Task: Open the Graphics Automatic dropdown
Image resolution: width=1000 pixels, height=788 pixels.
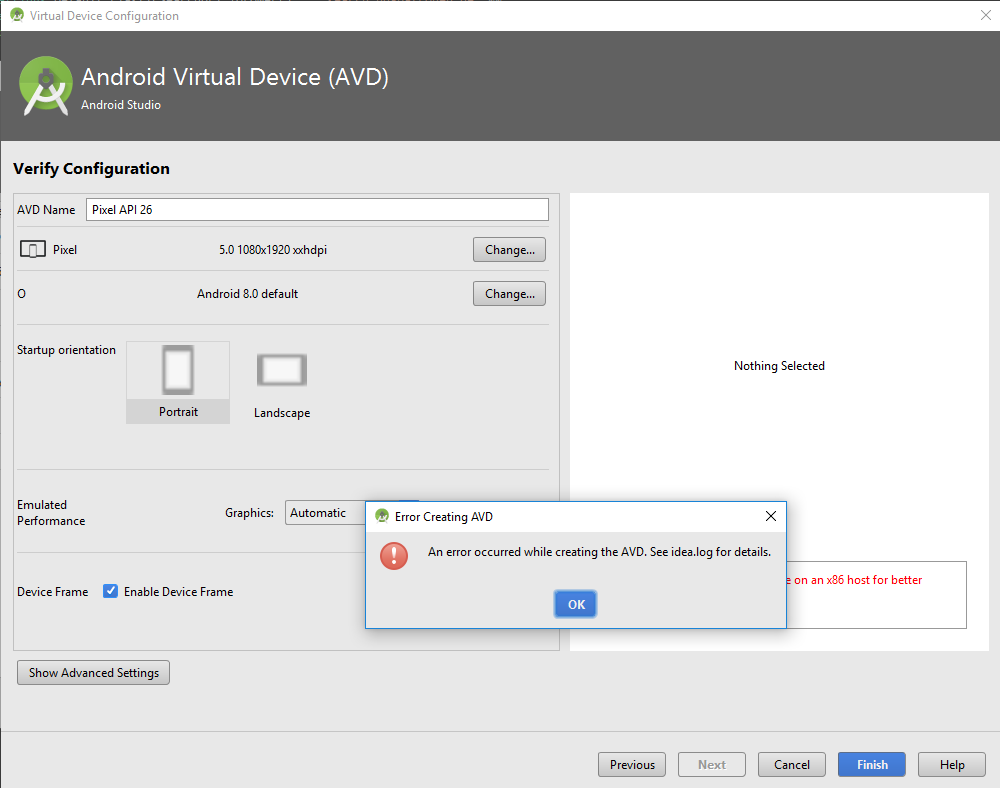Action: 325,513
